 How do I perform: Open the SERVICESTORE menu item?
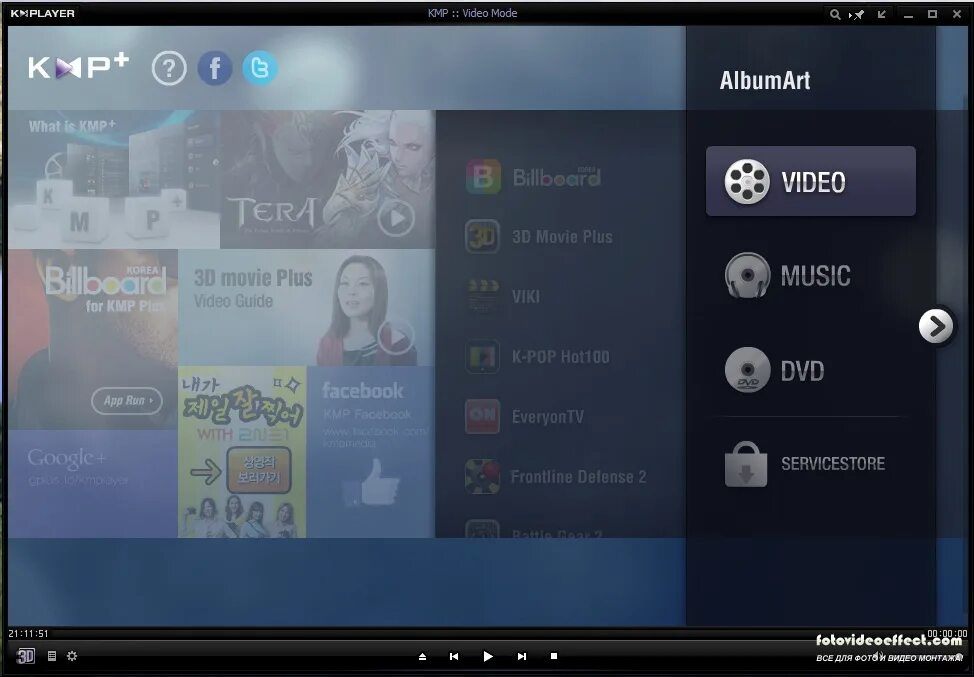click(x=806, y=464)
